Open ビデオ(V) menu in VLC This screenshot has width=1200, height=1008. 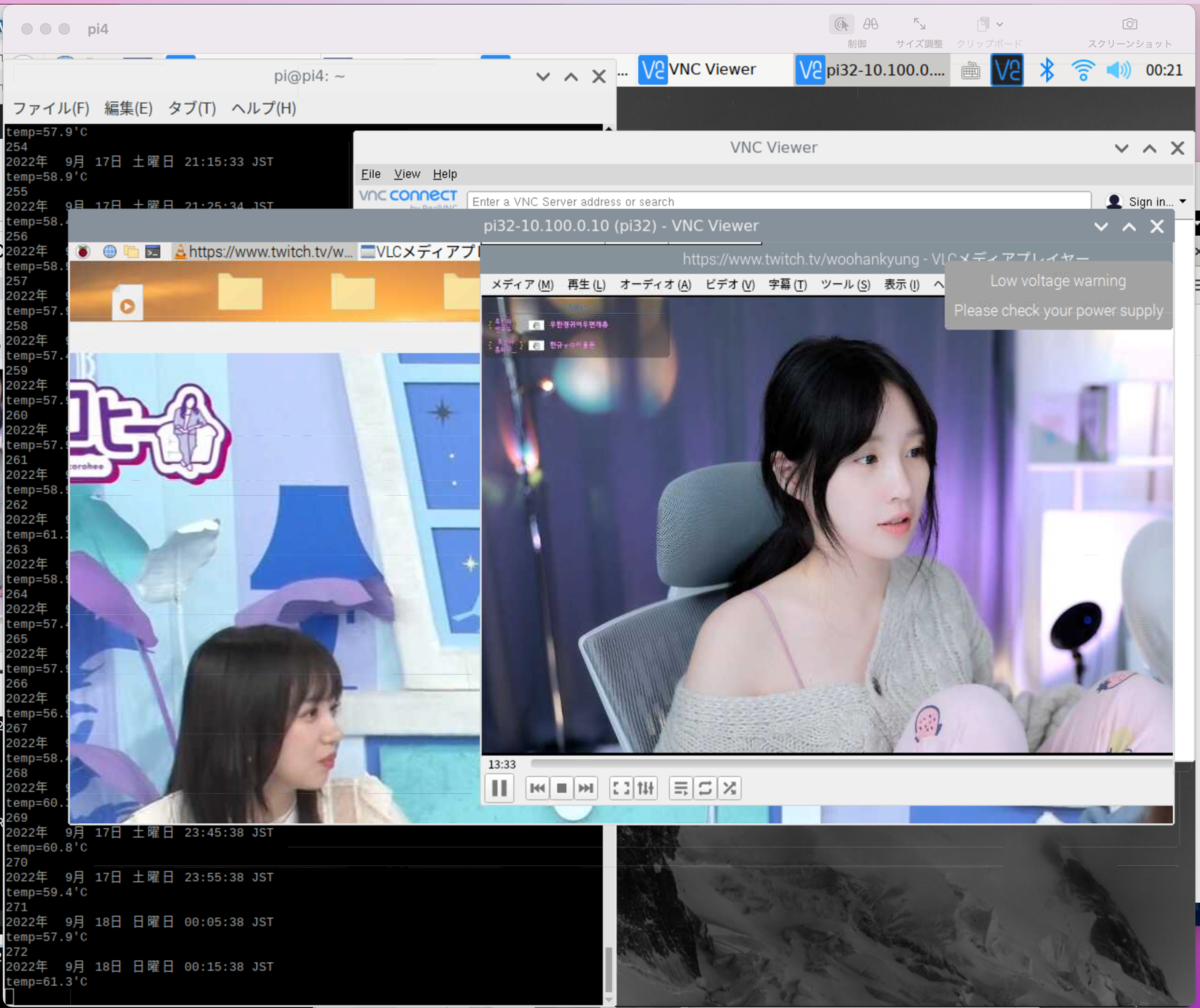pyautogui.click(x=730, y=285)
